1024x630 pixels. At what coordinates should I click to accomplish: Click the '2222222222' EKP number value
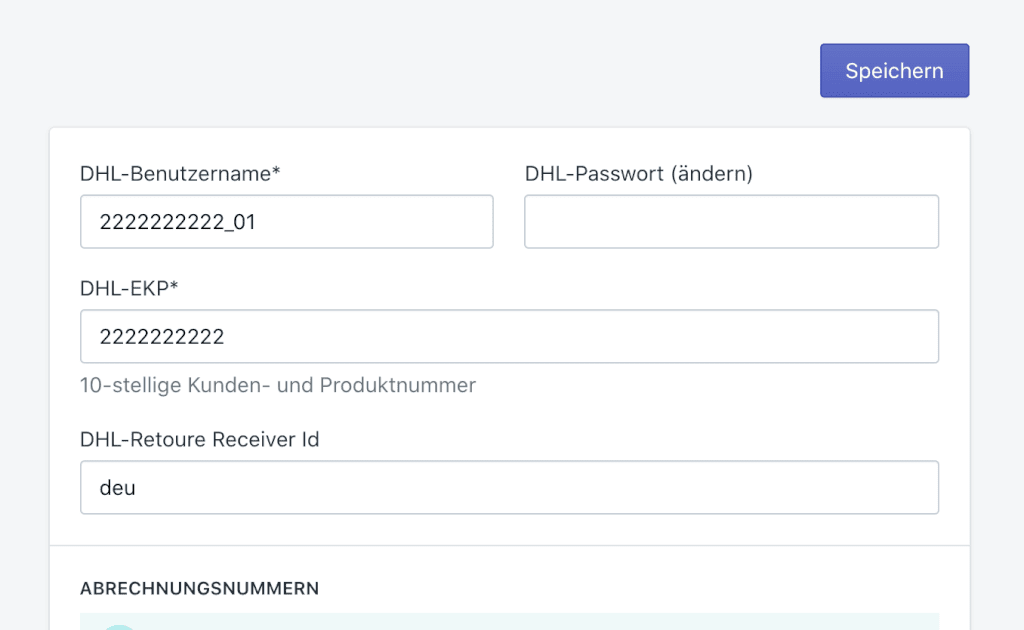point(162,337)
